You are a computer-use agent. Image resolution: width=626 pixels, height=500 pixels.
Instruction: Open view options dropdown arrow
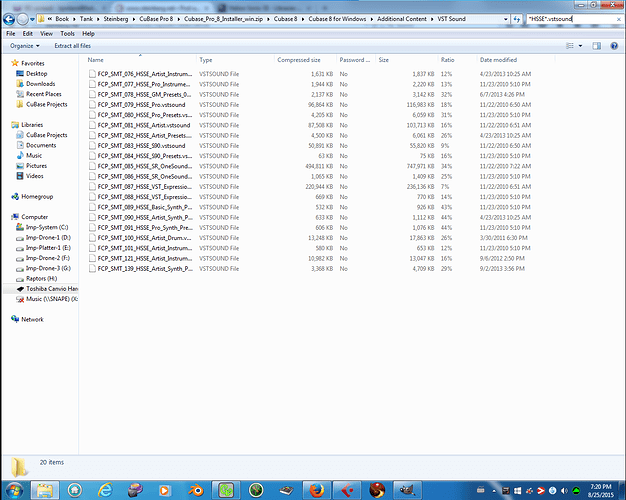(580, 46)
